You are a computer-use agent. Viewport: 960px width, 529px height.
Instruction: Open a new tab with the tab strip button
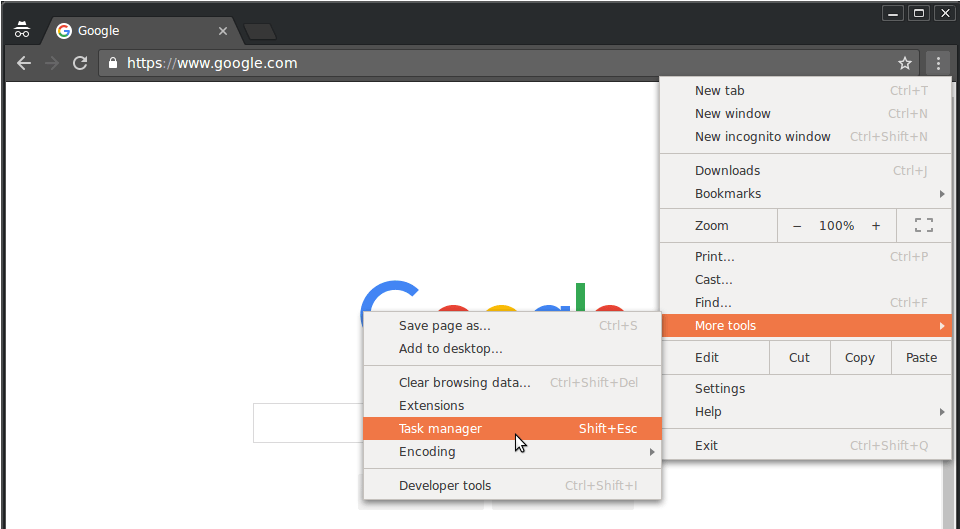[x=260, y=31]
